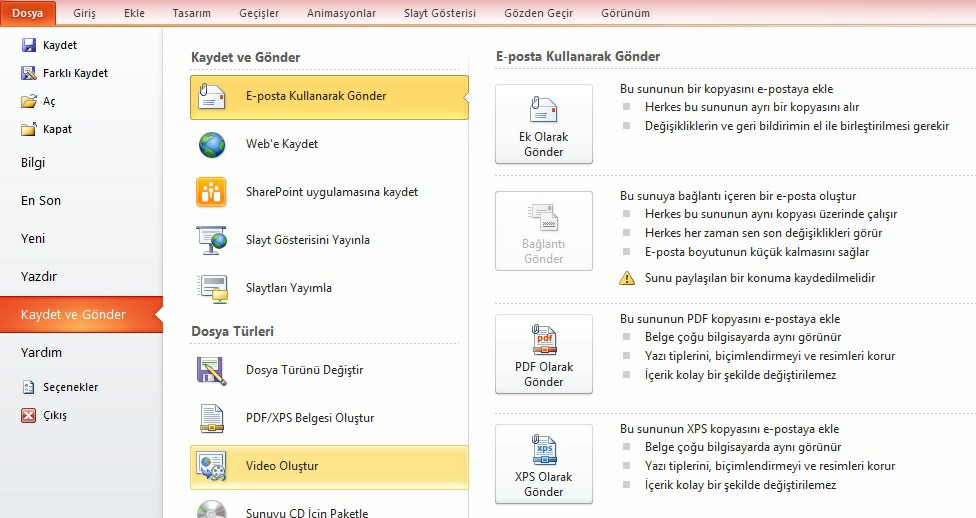The image size is (976, 518).
Task: Choose SharePoint uygulamasına kaydet option text
Action: pos(332,192)
